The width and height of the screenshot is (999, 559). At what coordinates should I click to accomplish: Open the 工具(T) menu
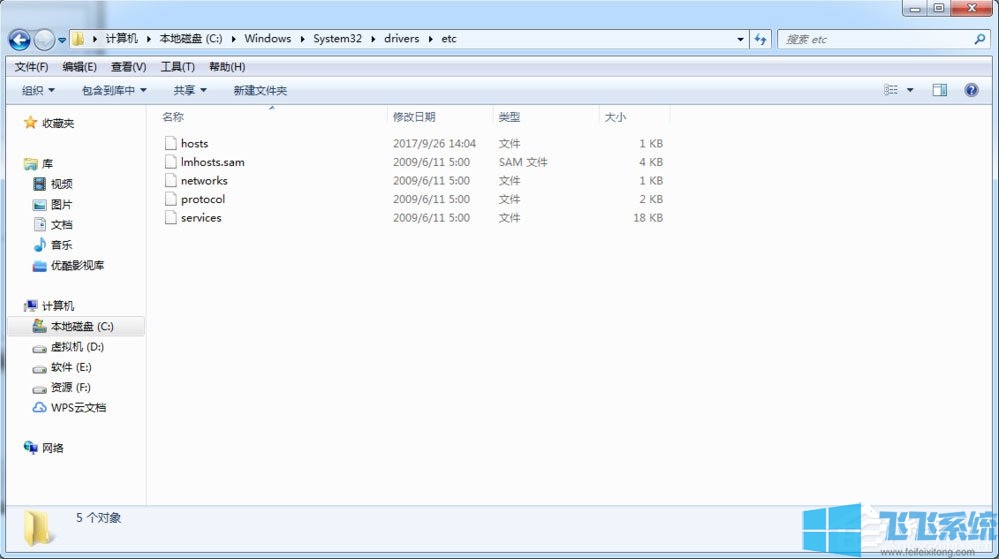click(177, 67)
